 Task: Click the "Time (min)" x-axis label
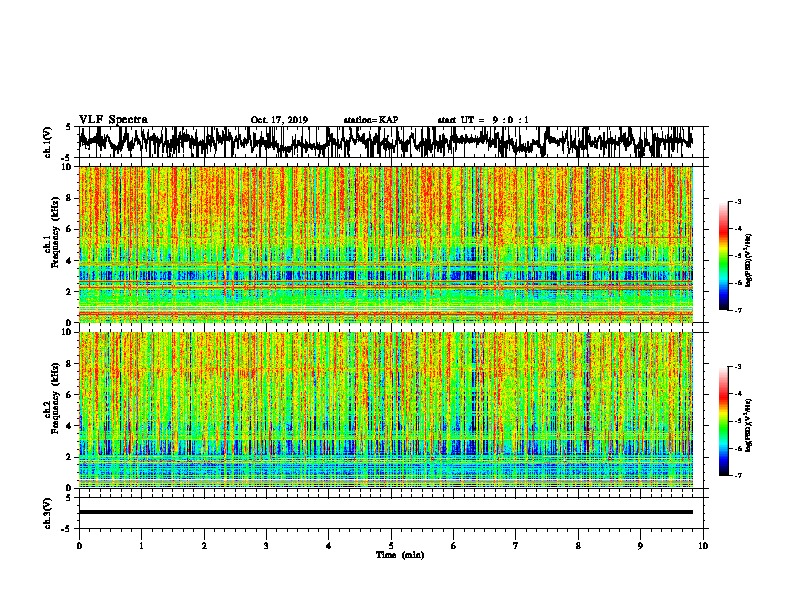coord(400,555)
